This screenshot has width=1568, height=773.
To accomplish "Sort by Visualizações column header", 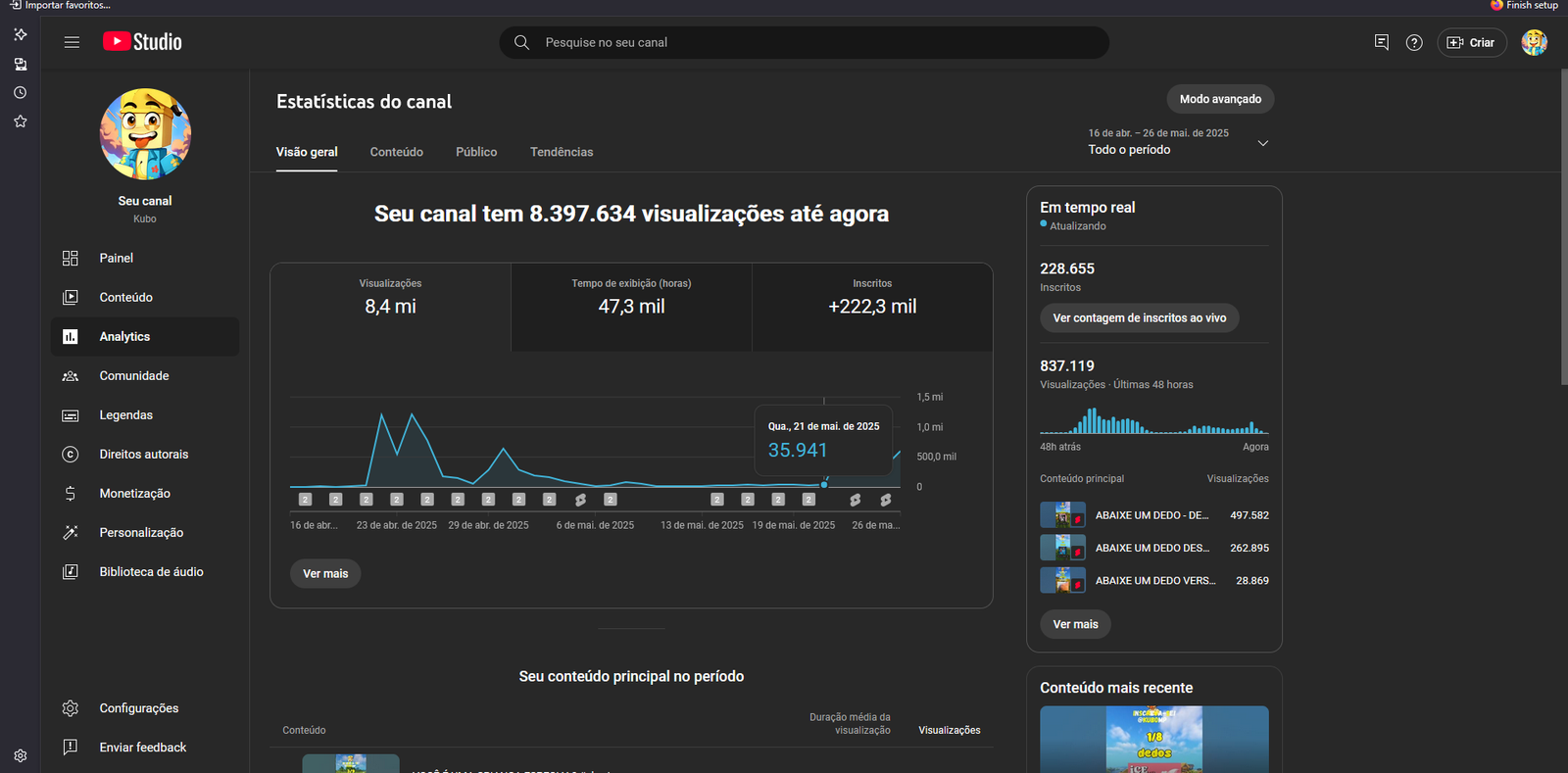I will [949, 730].
